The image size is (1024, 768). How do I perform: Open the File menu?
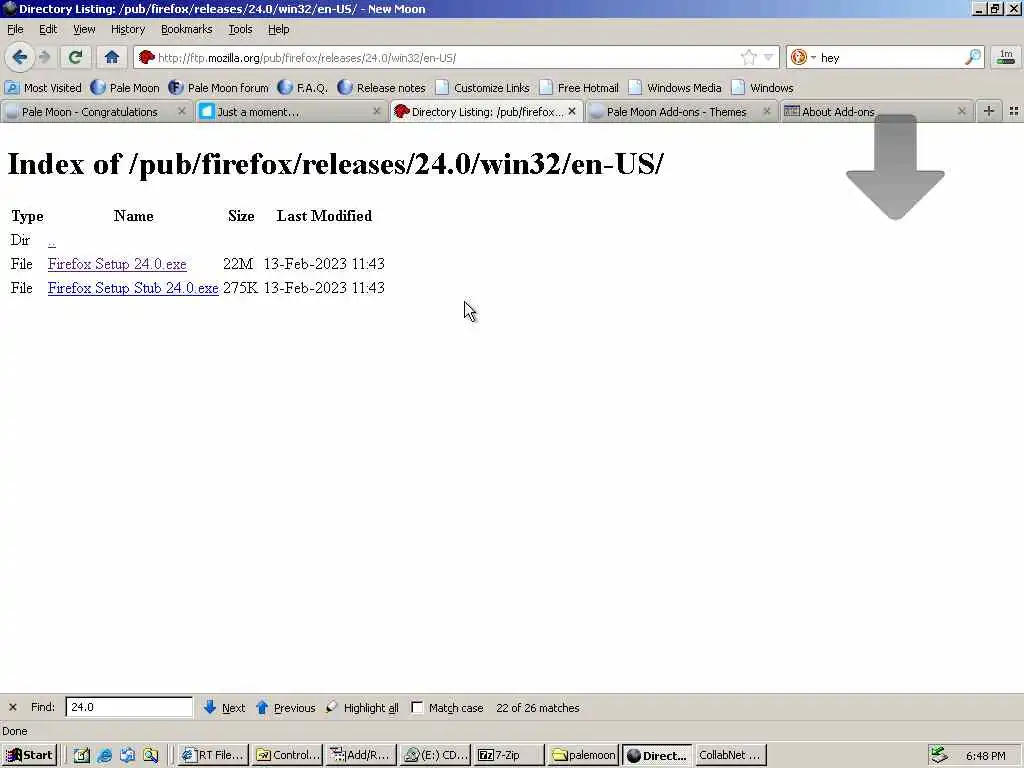(15, 29)
